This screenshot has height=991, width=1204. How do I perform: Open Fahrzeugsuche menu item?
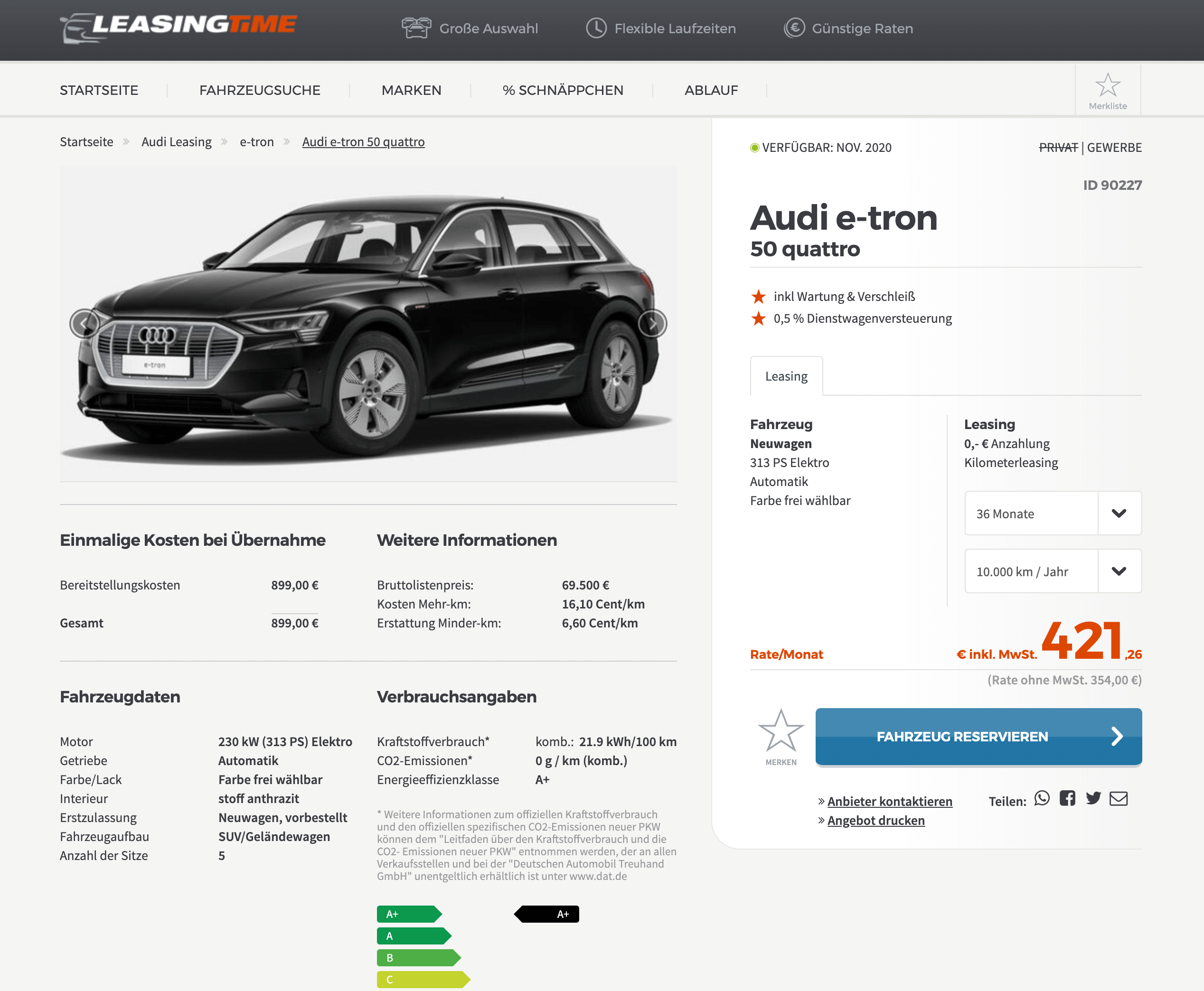tap(260, 90)
